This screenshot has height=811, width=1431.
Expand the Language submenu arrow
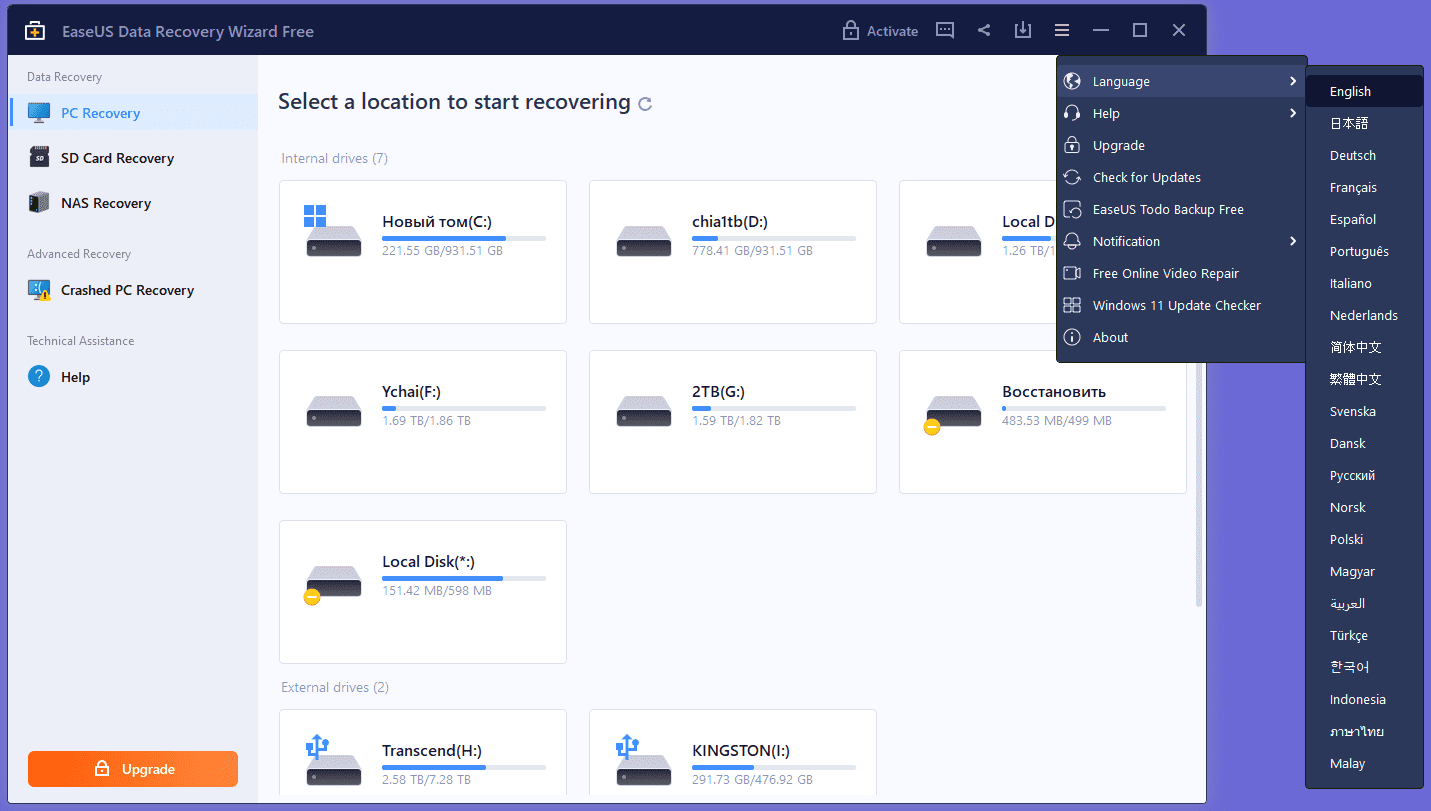[1293, 81]
